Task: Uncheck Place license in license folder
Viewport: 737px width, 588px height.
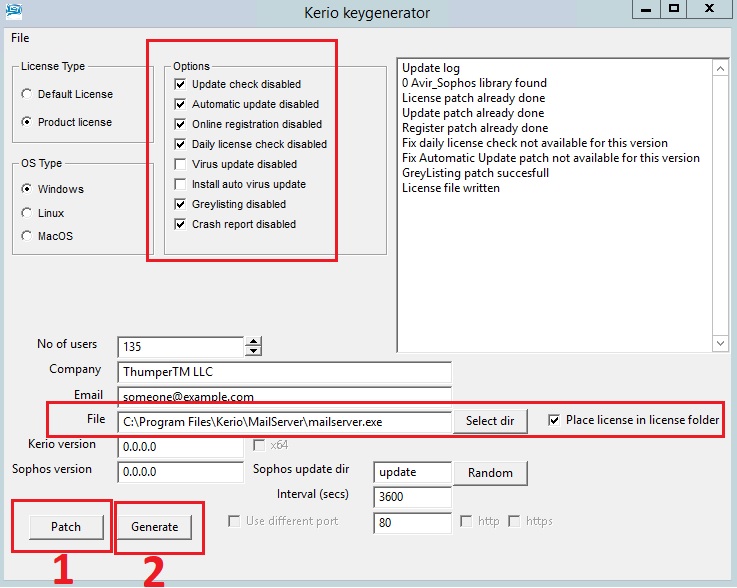Action: pyautogui.click(x=555, y=420)
